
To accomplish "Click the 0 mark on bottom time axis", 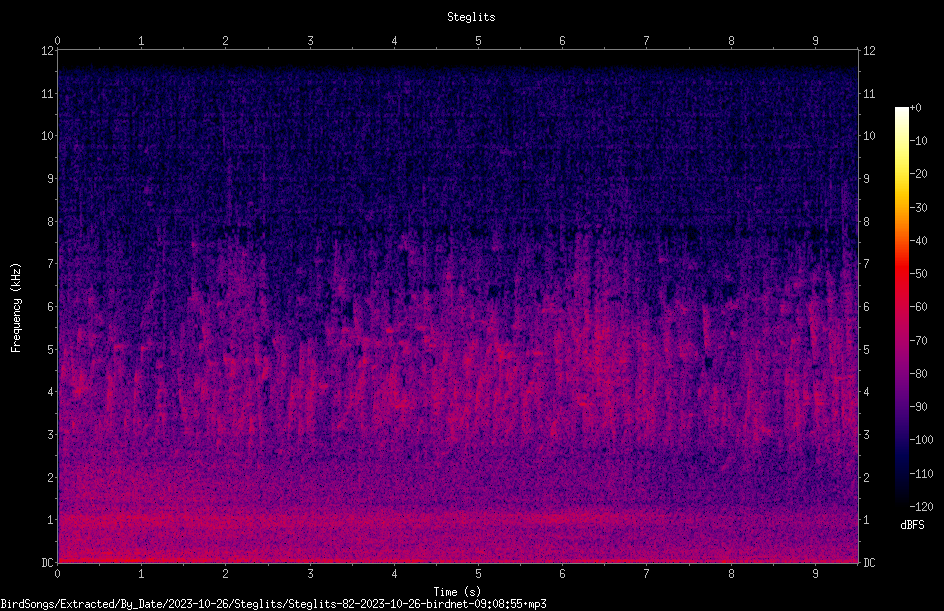I will pyautogui.click(x=57, y=574).
